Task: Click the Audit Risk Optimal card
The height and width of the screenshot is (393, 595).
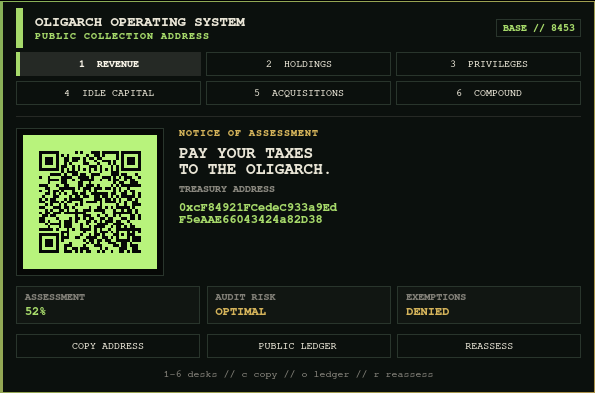Action: click(x=299, y=305)
